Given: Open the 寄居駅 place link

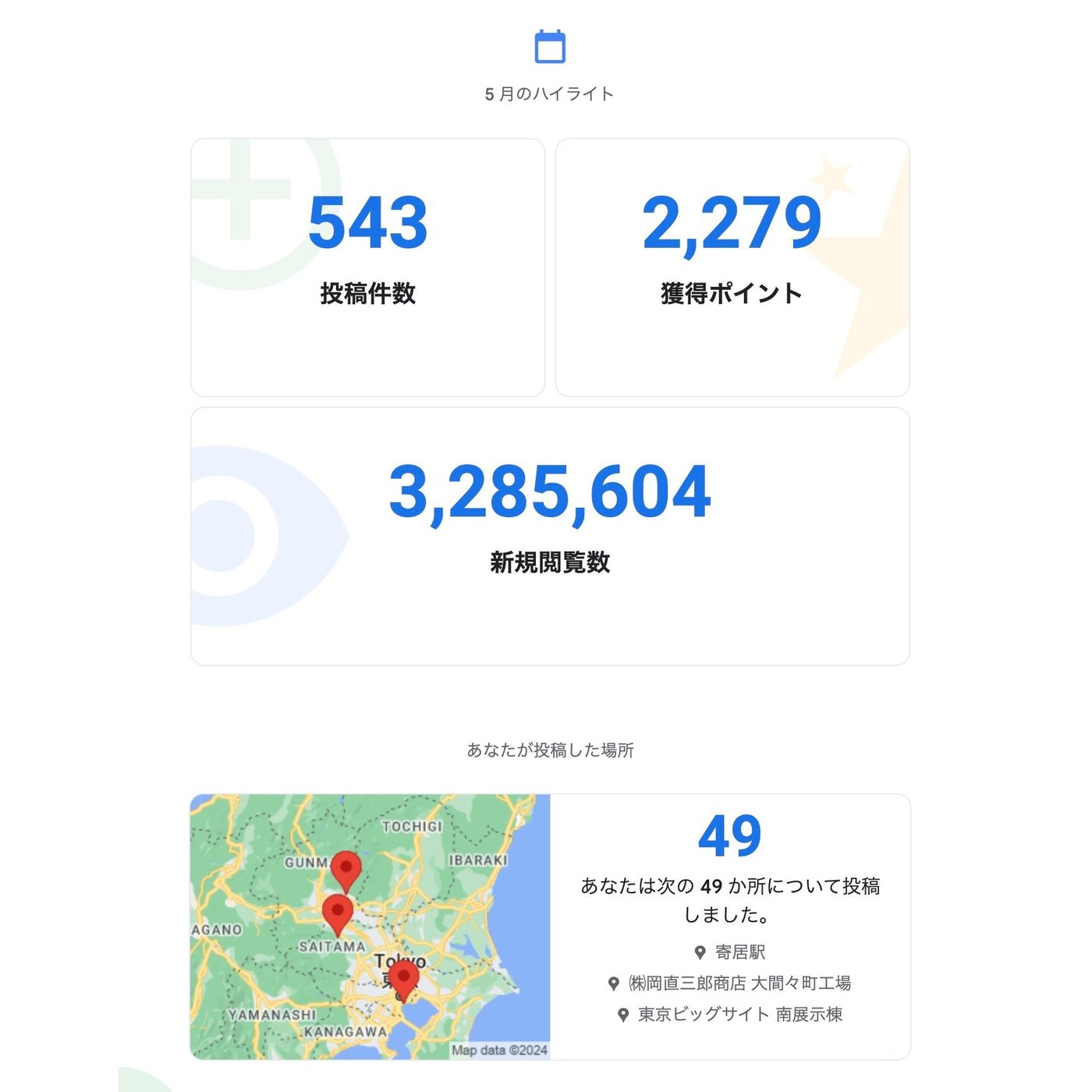Looking at the screenshot, I should coord(740,952).
